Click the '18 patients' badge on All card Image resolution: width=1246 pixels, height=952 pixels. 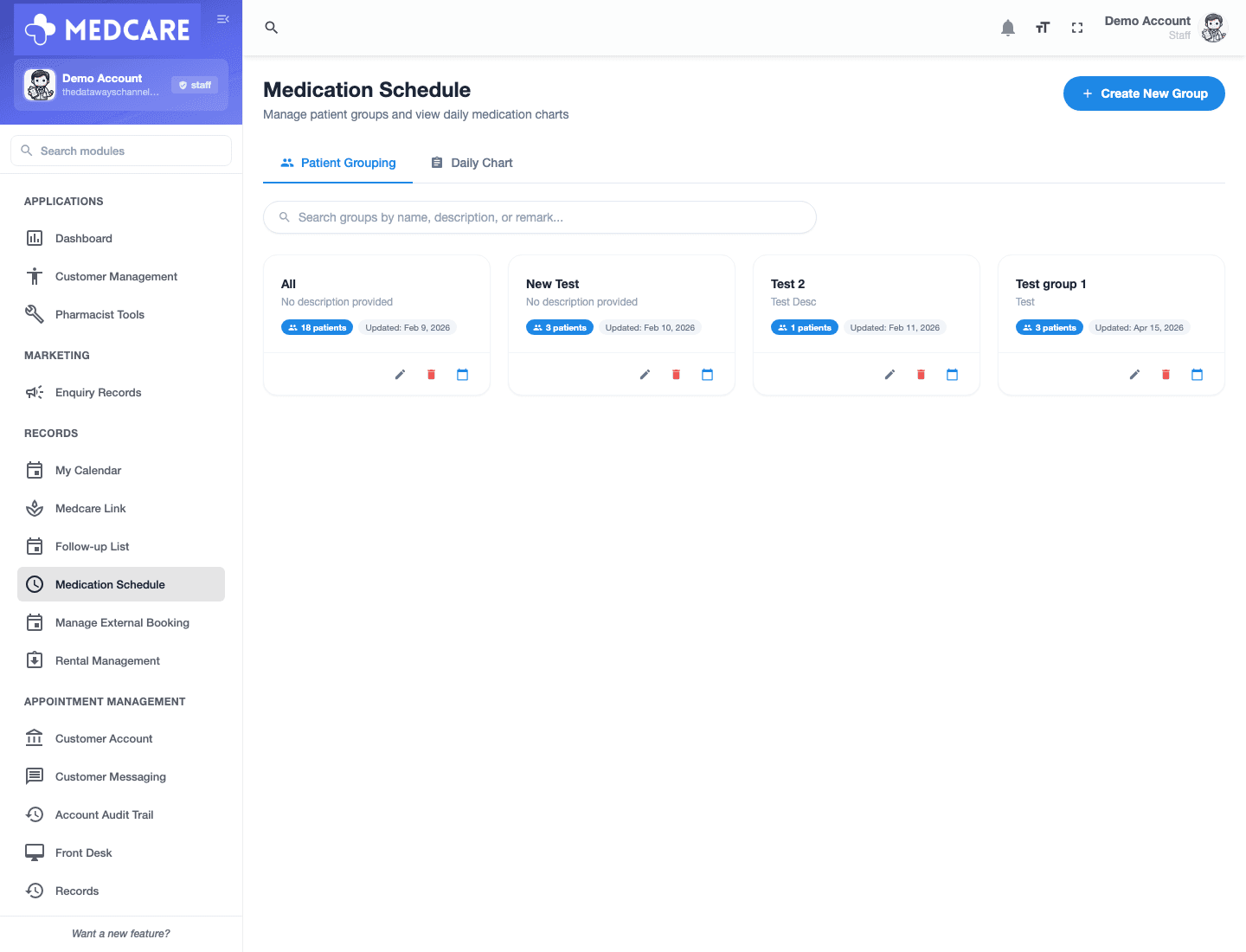click(x=317, y=327)
